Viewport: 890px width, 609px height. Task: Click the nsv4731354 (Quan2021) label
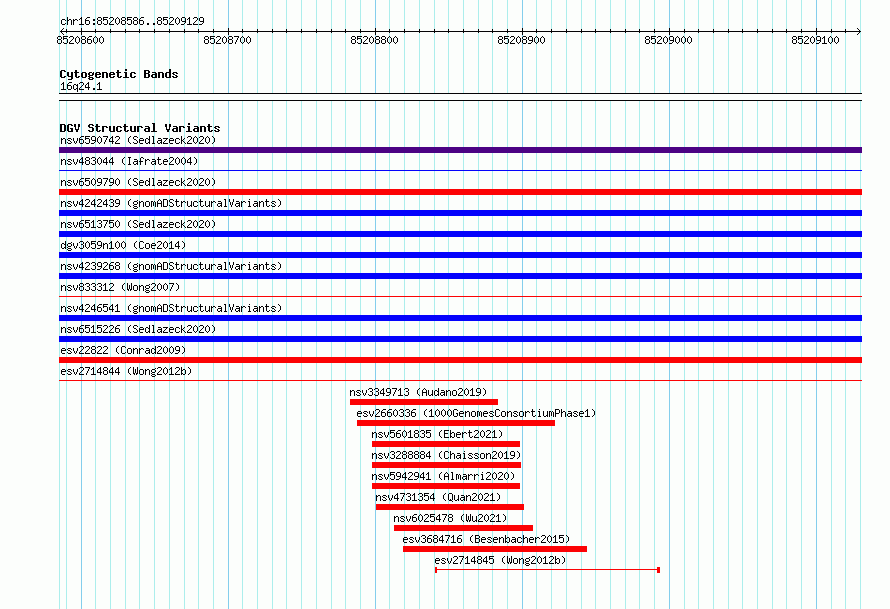[438, 497]
